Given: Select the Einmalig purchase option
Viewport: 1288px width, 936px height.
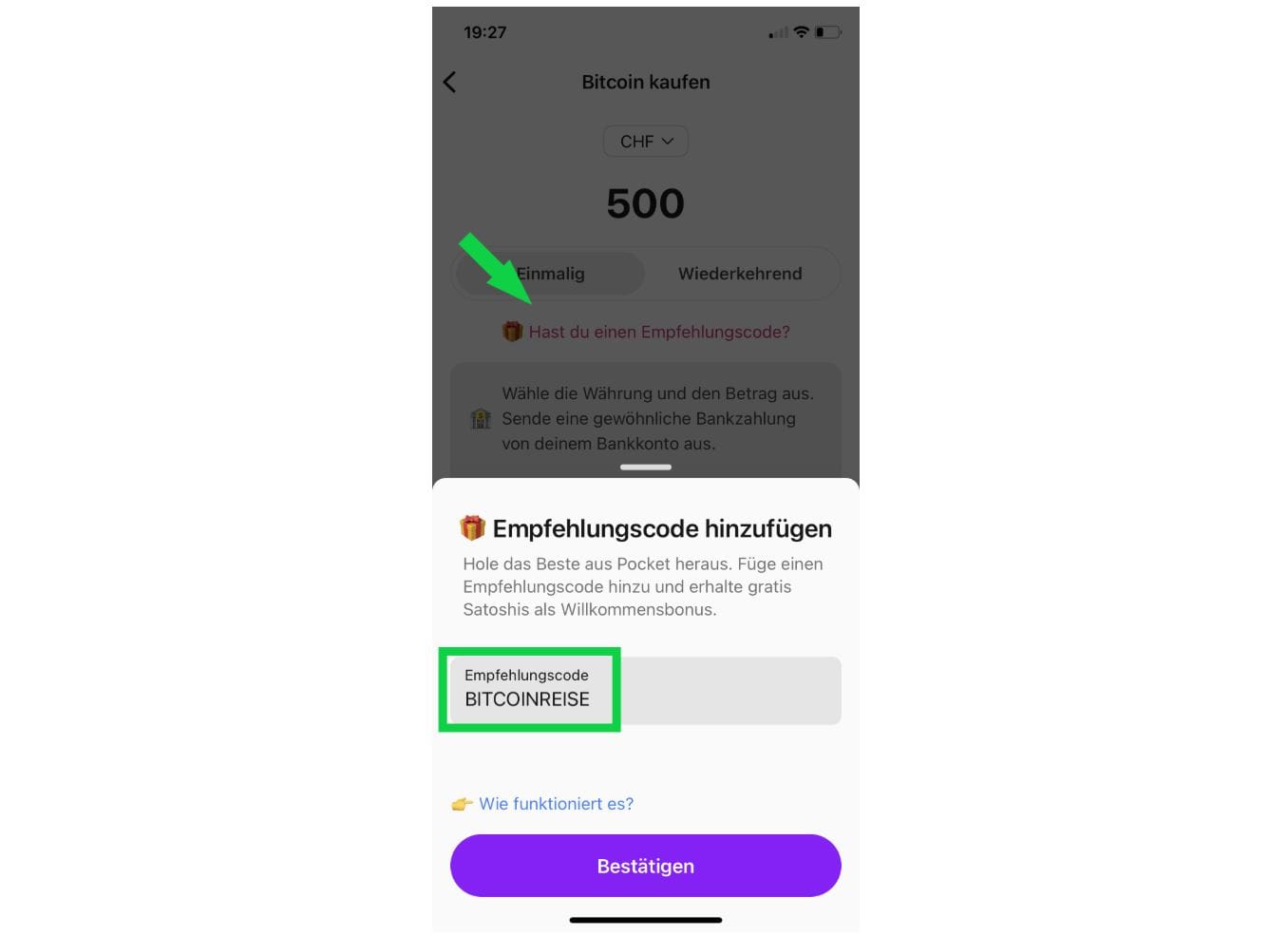Looking at the screenshot, I should coord(551,274).
